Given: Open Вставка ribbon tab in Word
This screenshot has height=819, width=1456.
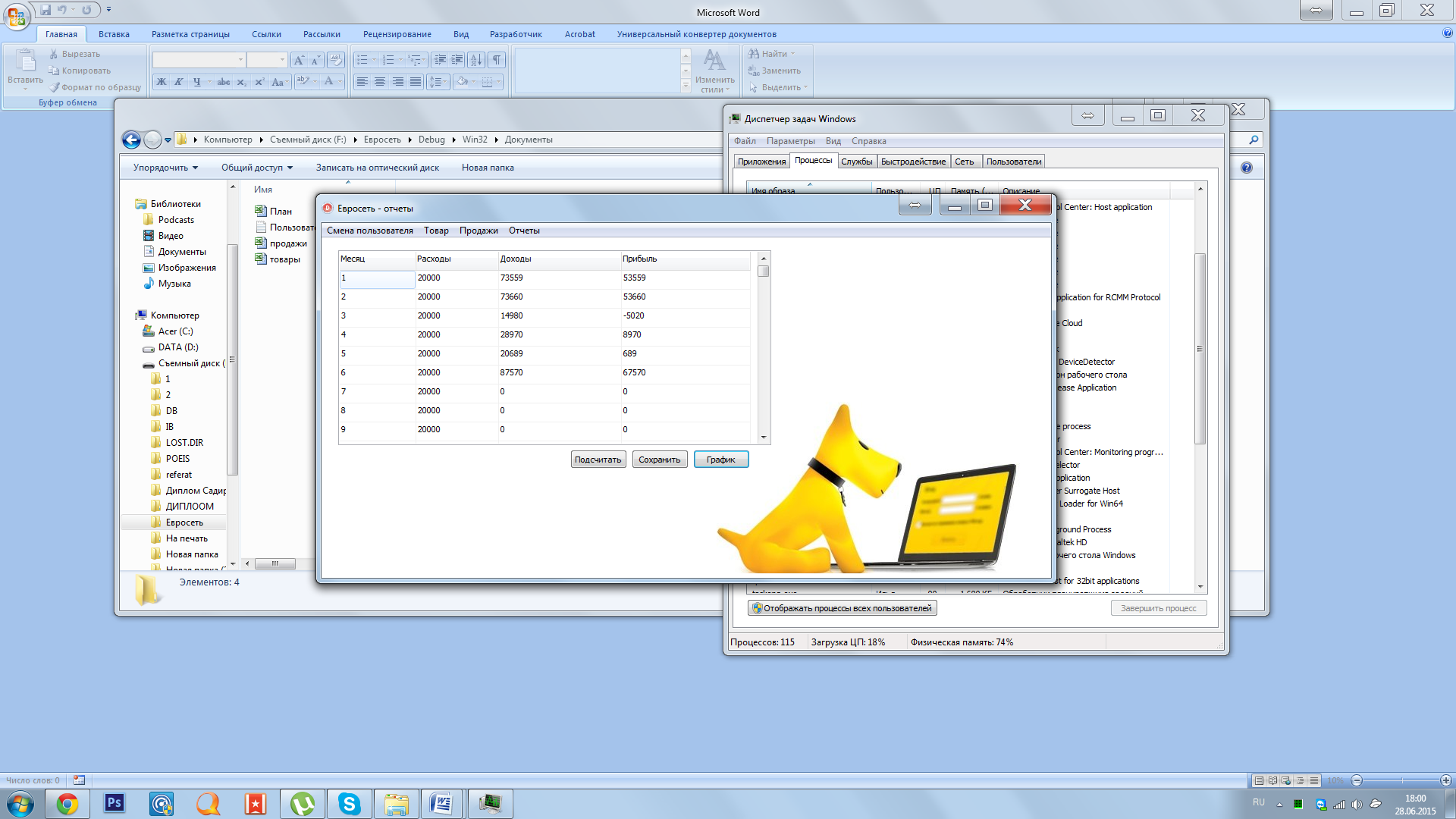Looking at the screenshot, I should coord(114,34).
